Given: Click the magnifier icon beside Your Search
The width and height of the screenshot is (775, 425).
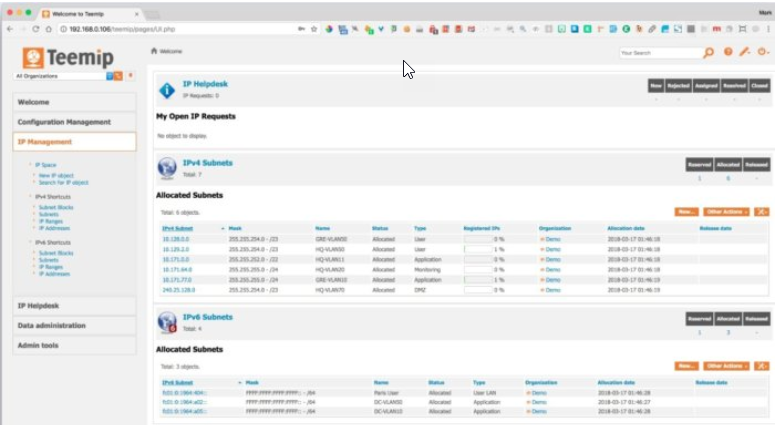Looking at the screenshot, I should coord(709,52).
